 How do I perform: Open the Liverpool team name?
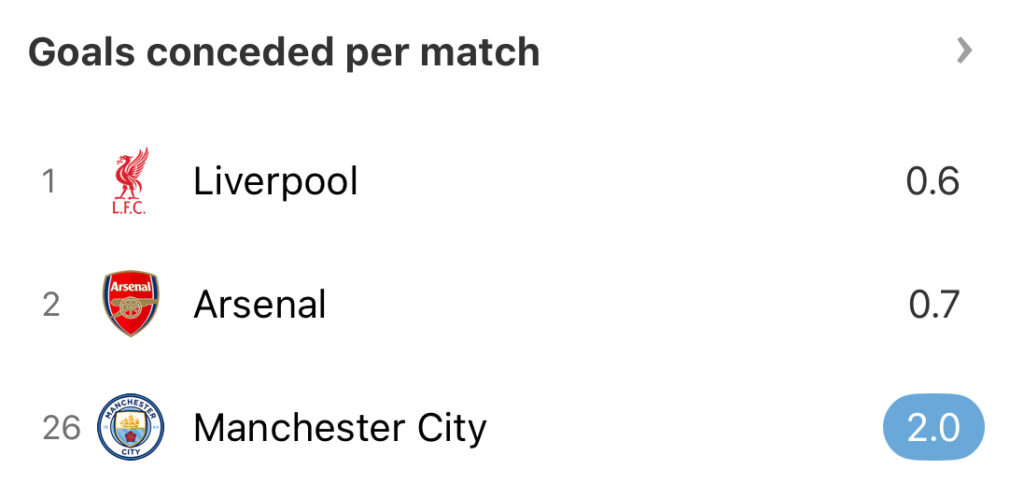[276, 181]
